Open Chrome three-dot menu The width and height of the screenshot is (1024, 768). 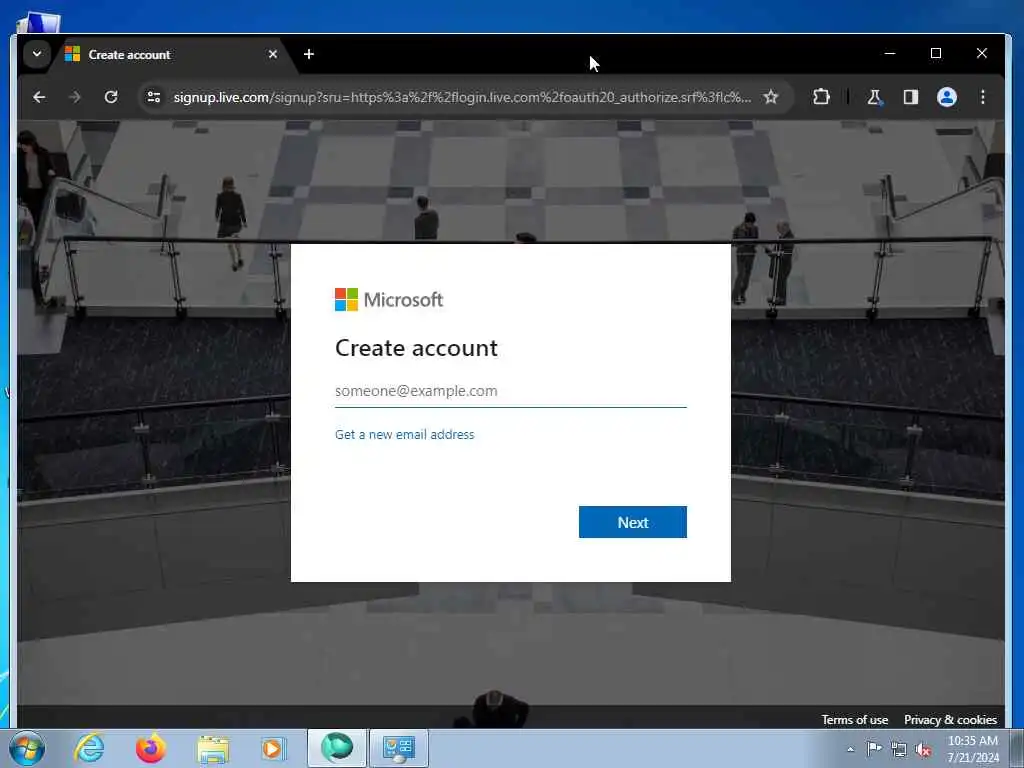pyautogui.click(x=982, y=97)
